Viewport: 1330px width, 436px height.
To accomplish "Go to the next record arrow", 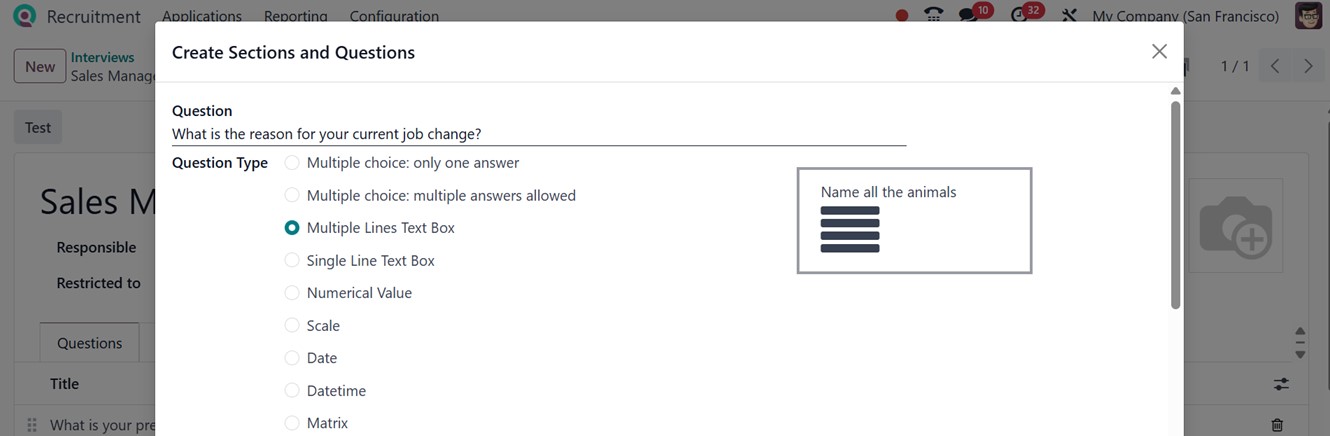I will [1308, 66].
